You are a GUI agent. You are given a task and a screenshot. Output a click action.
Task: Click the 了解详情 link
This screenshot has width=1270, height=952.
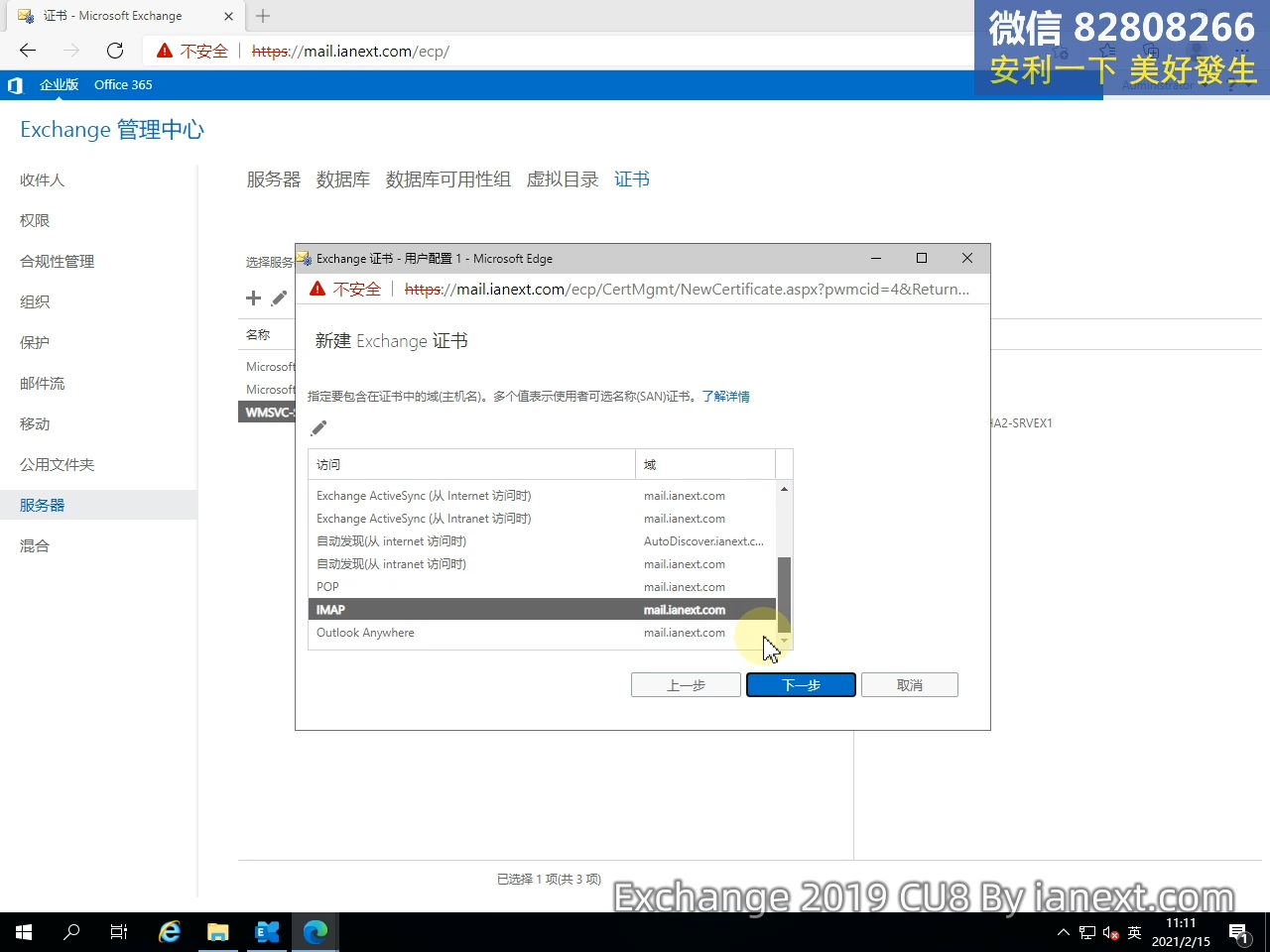[725, 396]
